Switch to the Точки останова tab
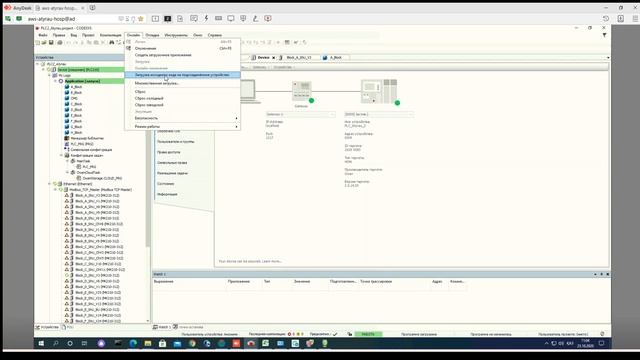Screen dimensions: 640x360 coord(188,327)
